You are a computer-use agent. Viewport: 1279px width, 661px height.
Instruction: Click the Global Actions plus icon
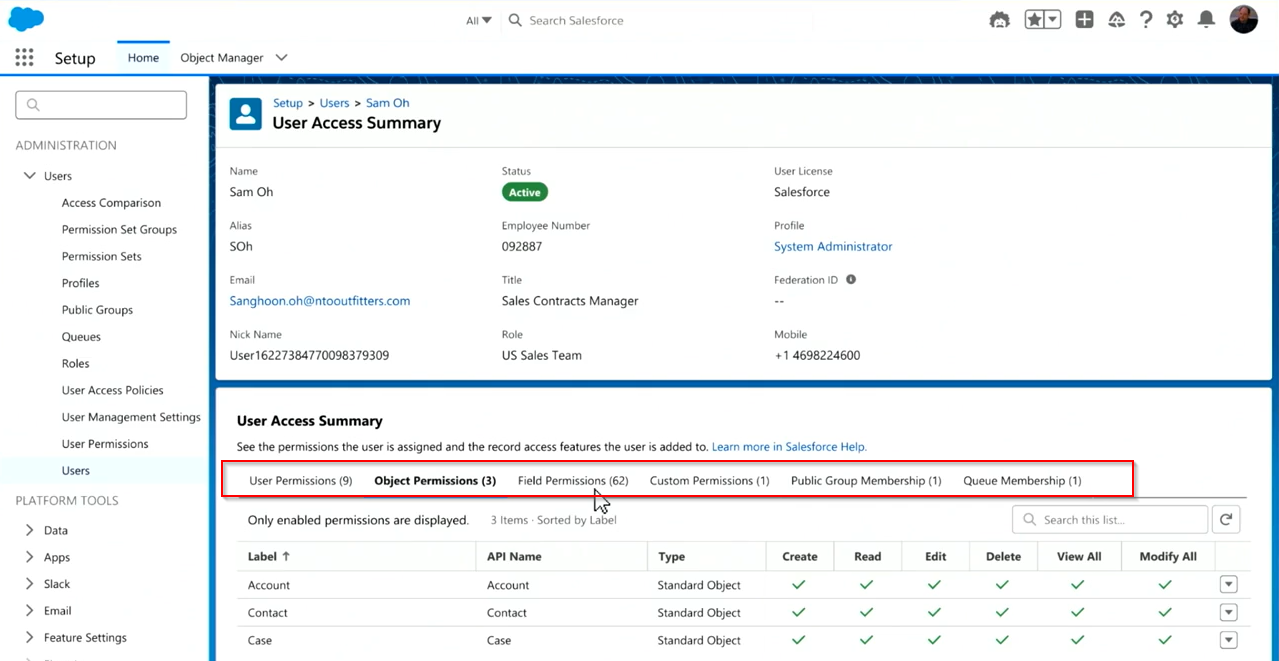click(1085, 20)
